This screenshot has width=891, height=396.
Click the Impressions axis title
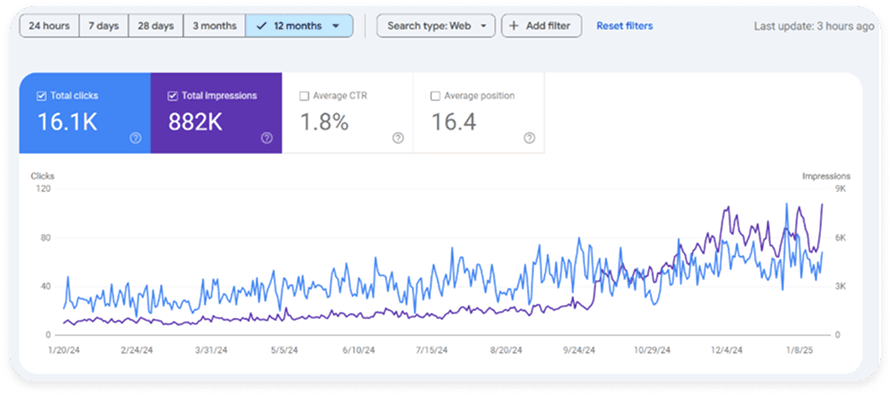[x=826, y=176]
